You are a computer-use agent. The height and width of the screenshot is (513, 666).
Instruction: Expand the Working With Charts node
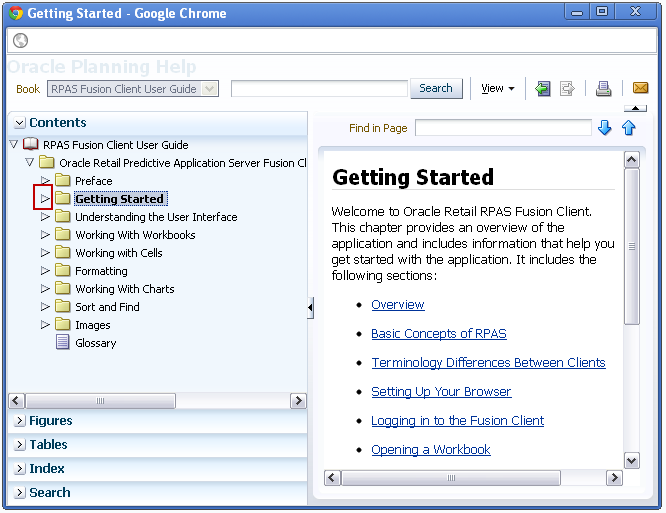coord(45,288)
